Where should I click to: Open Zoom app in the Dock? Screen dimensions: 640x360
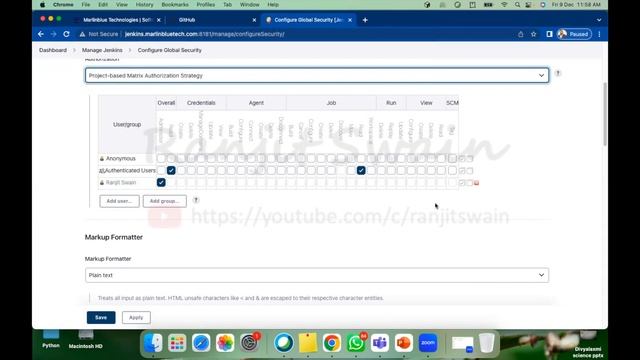[x=428, y=343]
